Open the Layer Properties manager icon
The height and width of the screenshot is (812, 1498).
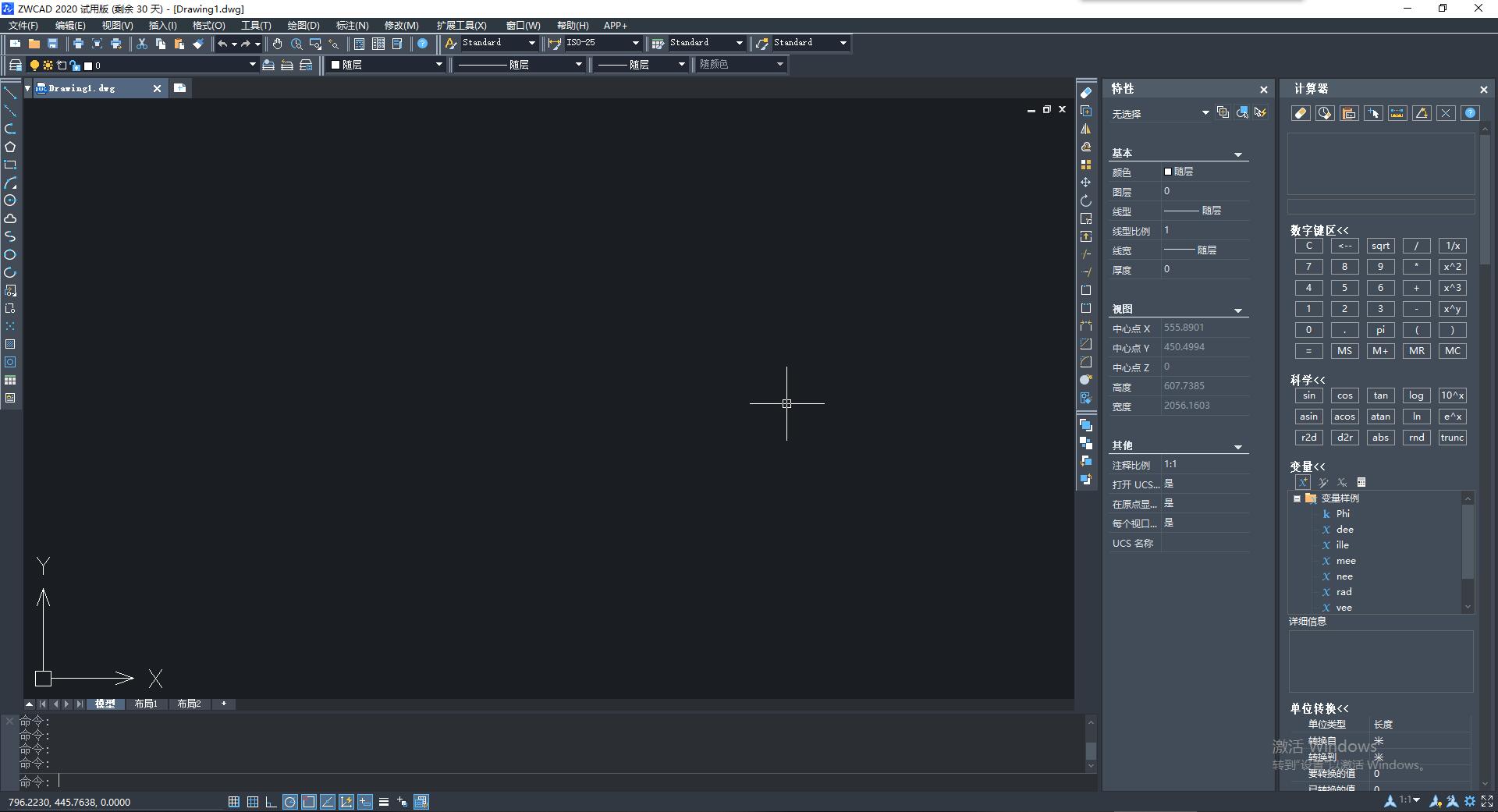tap(15, 65)
